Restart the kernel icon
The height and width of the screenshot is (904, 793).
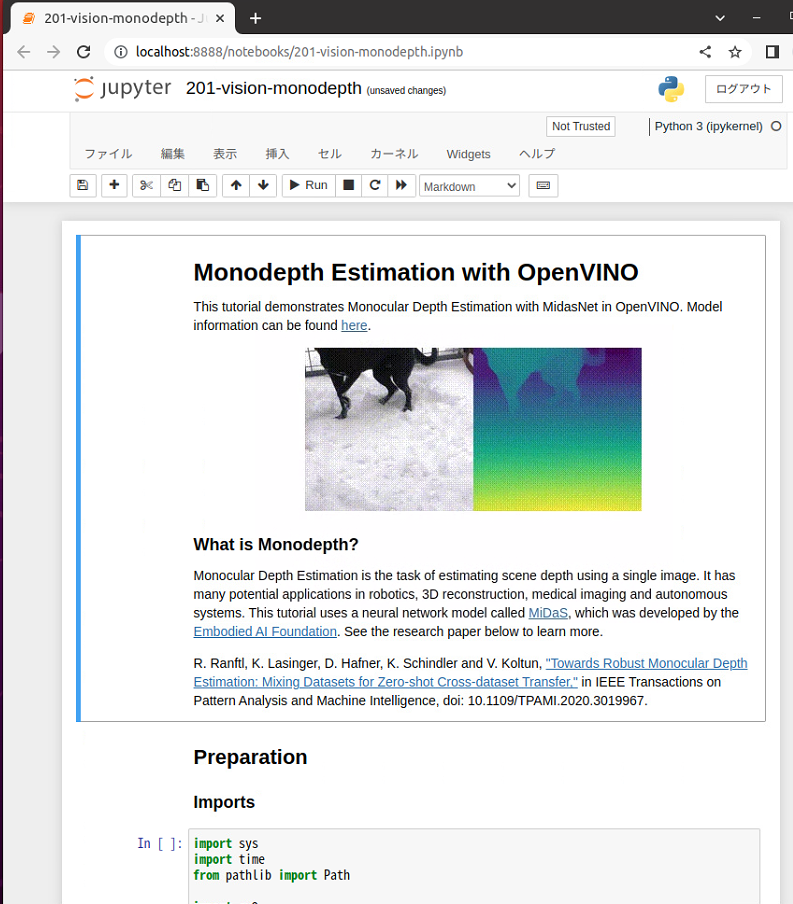(375, 185)
